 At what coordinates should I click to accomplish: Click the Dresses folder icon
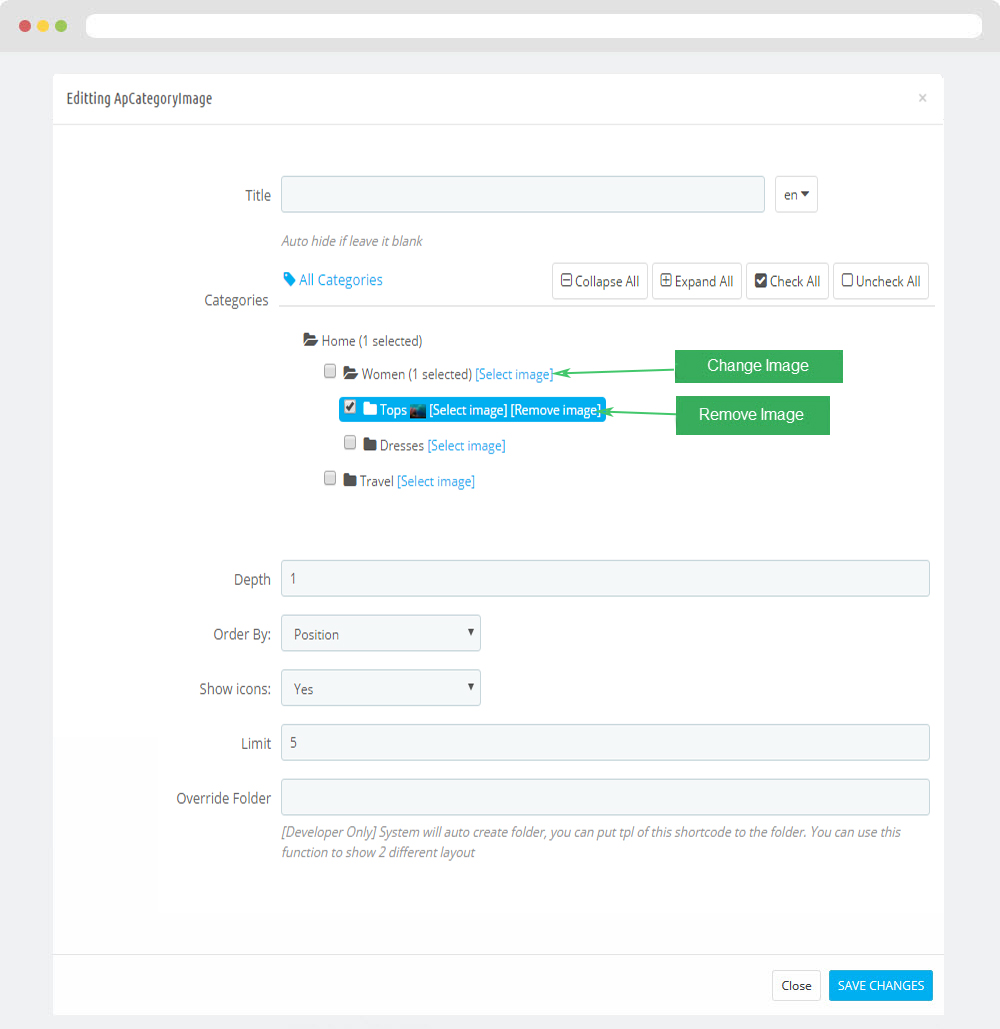(370, 444)
